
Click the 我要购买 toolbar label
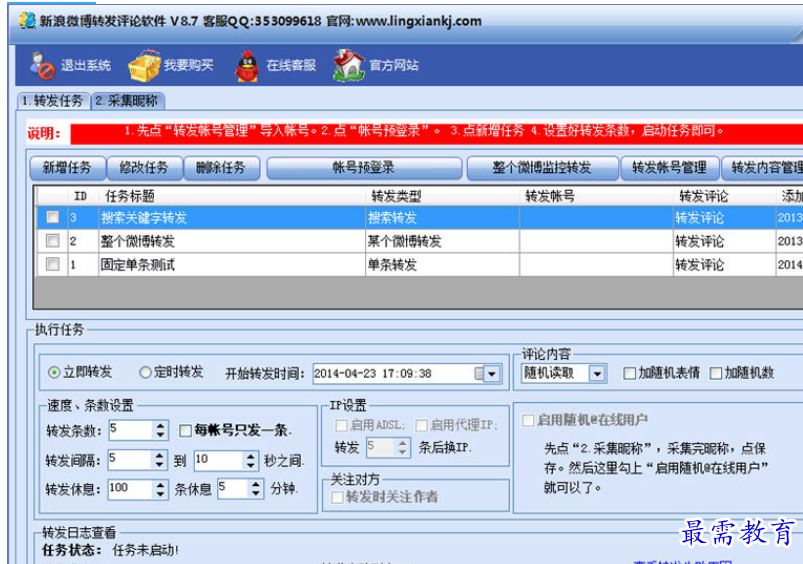[x=188, y=65]
